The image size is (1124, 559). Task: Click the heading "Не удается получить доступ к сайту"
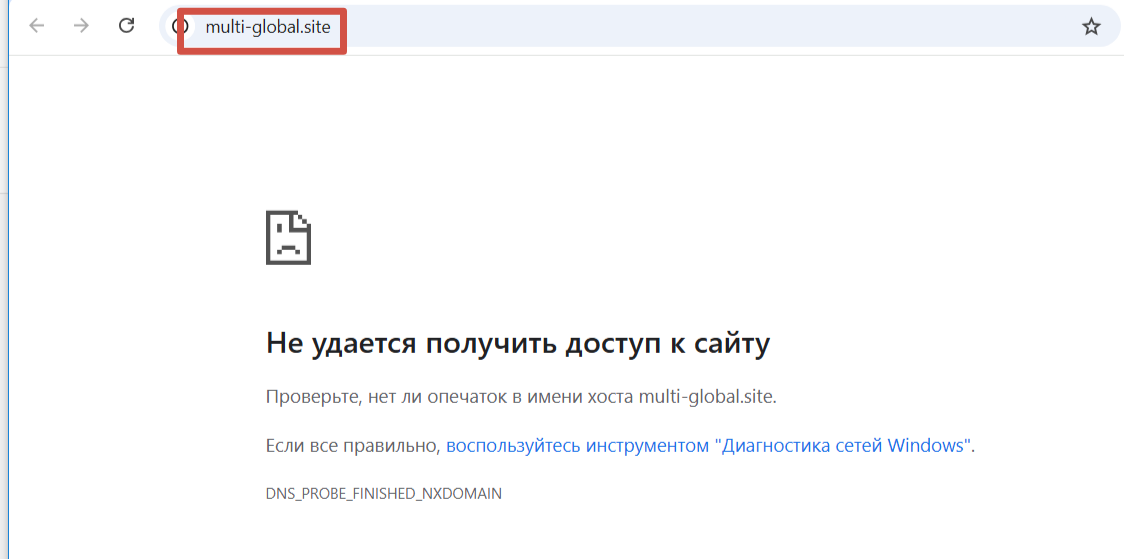[518, 343]
